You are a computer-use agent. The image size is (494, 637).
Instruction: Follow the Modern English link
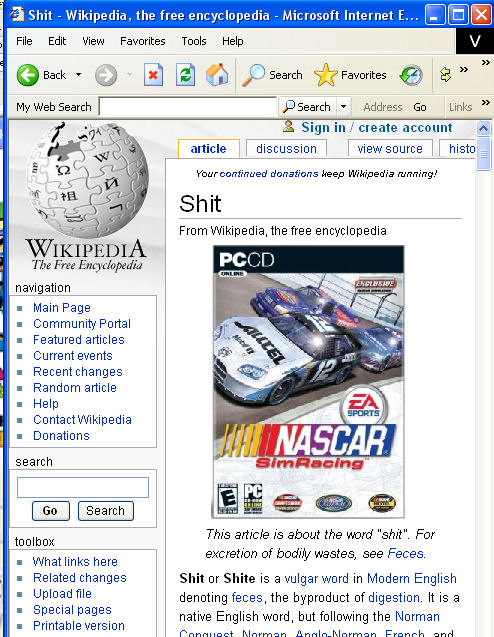click(412, 578)
